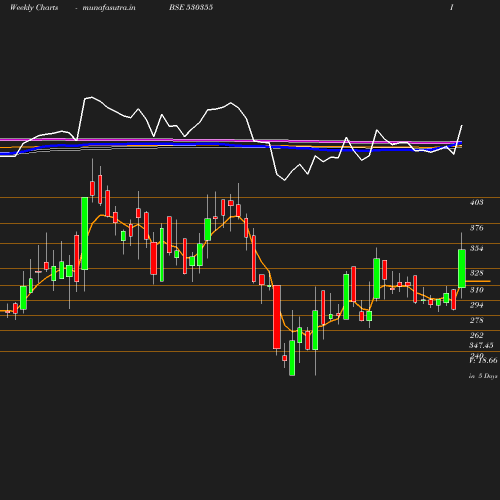
Task: Click the 403 price axis label
Action: (476, 202)
